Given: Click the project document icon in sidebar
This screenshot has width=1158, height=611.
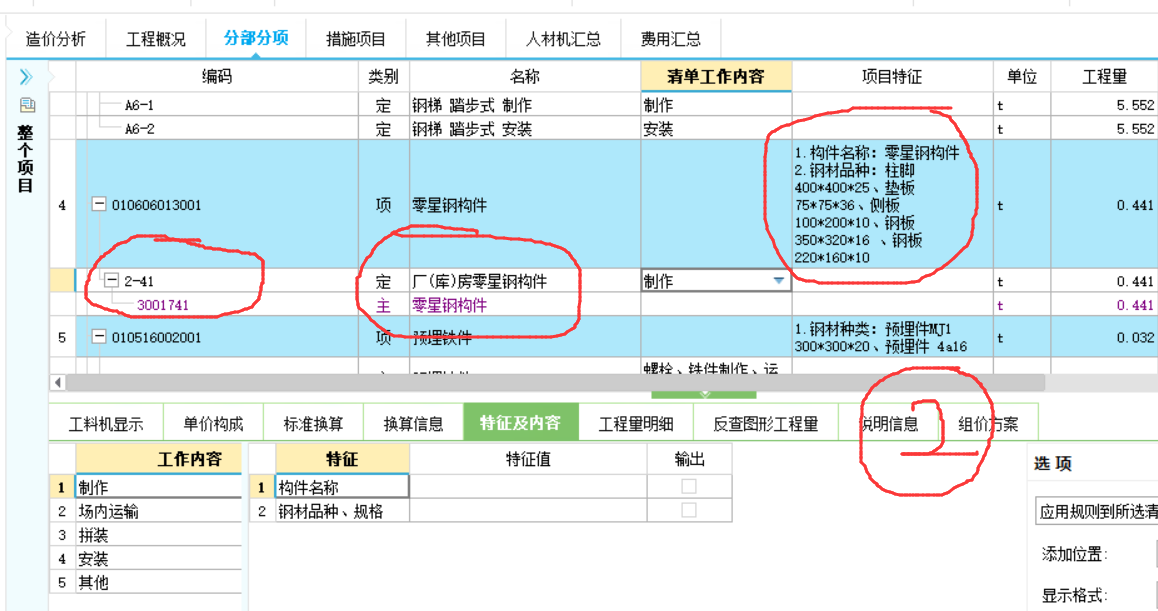Looking at the screenshot, I should coord(27,105).
